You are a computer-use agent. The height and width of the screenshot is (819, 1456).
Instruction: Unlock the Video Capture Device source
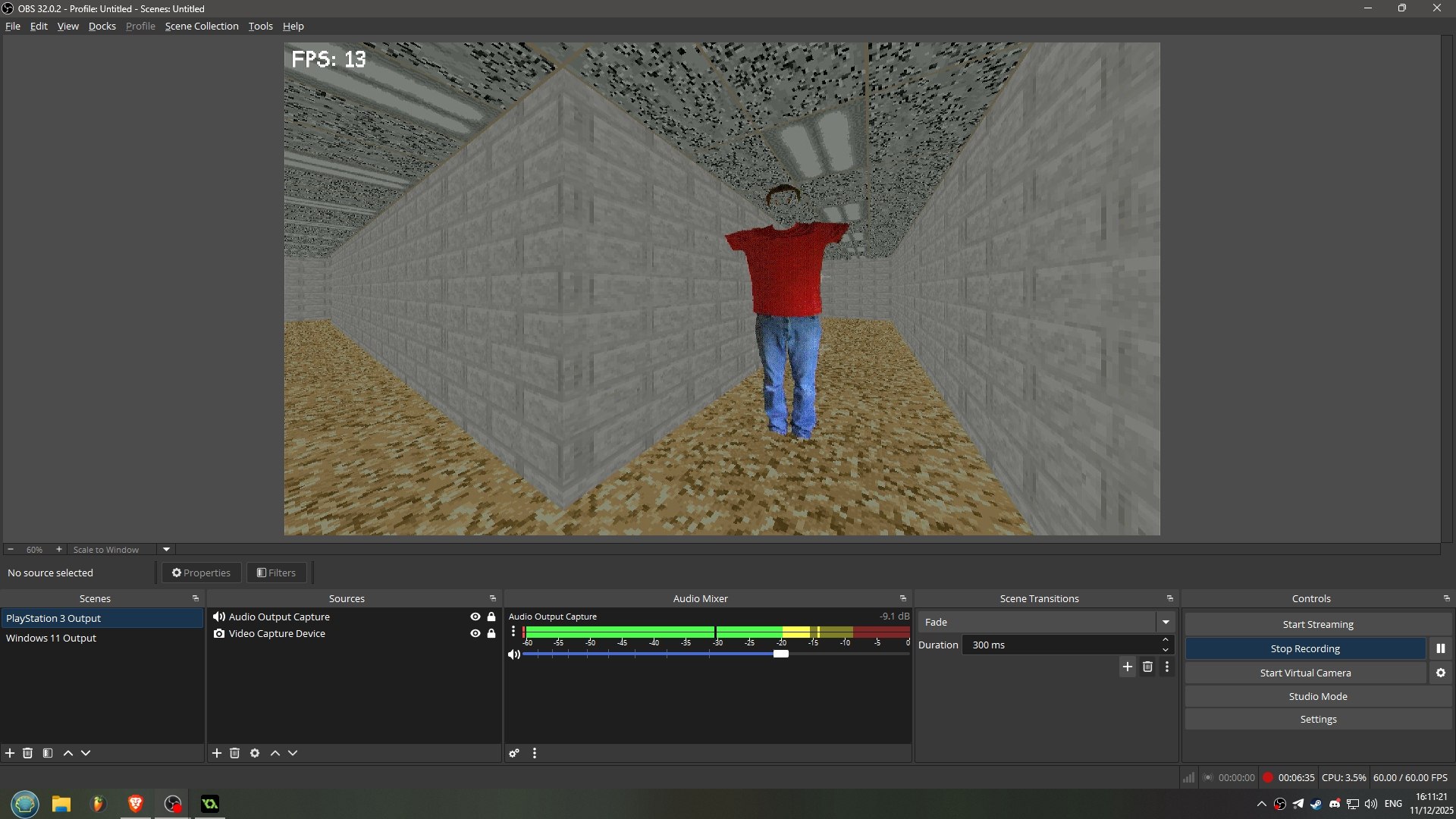[x=491, y=633]
